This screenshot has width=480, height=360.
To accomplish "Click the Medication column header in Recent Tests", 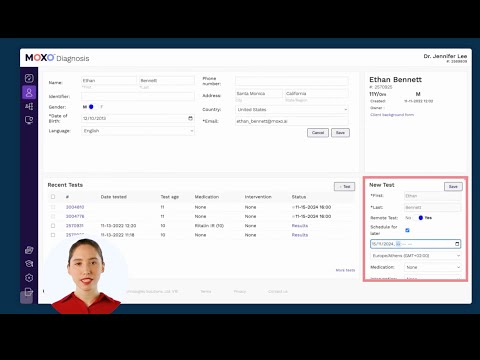I will click(207, 197).
